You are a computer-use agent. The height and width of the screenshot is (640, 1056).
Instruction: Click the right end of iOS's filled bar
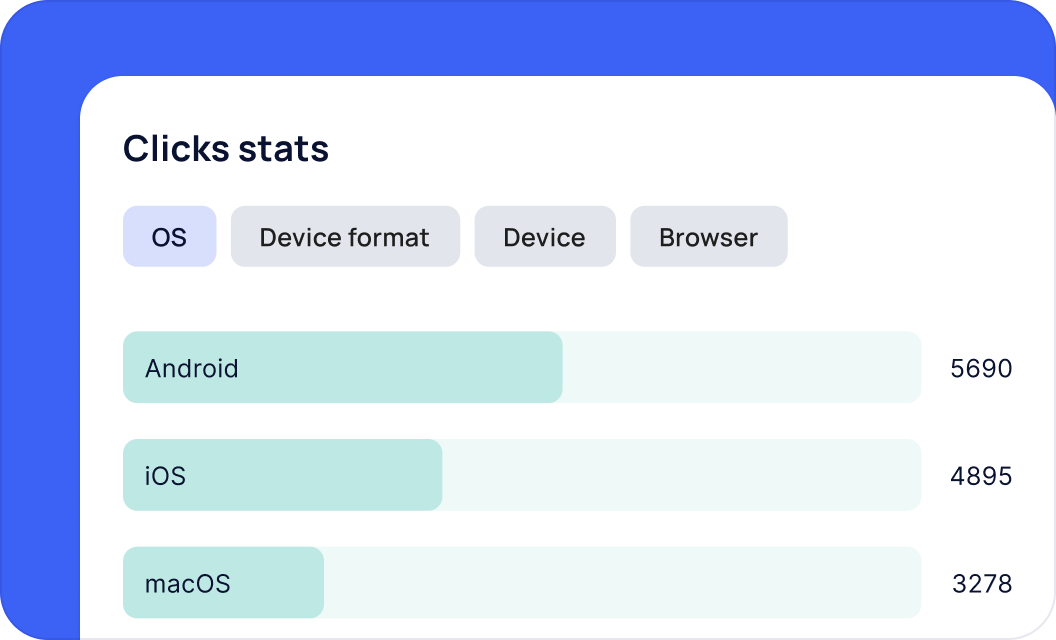(433, 476)
